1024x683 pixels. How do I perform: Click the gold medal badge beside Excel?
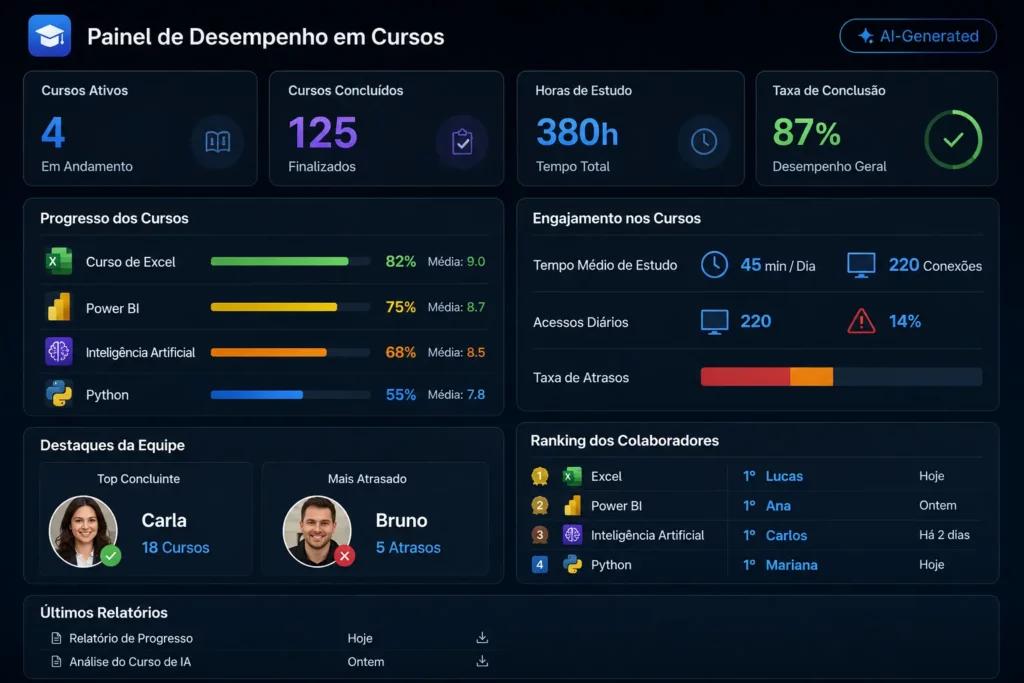pos(539,476)
